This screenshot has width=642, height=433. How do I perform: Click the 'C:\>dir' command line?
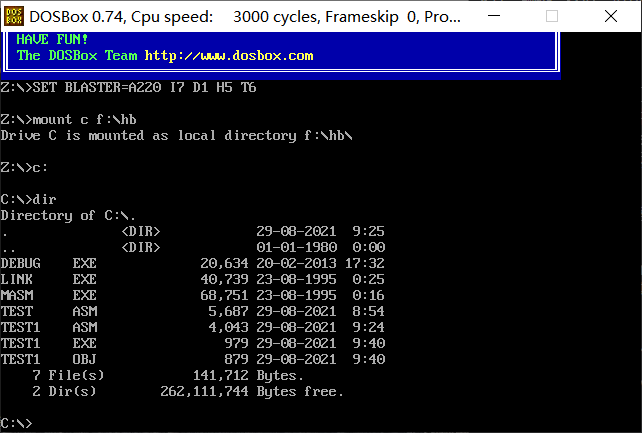point(28,199)
